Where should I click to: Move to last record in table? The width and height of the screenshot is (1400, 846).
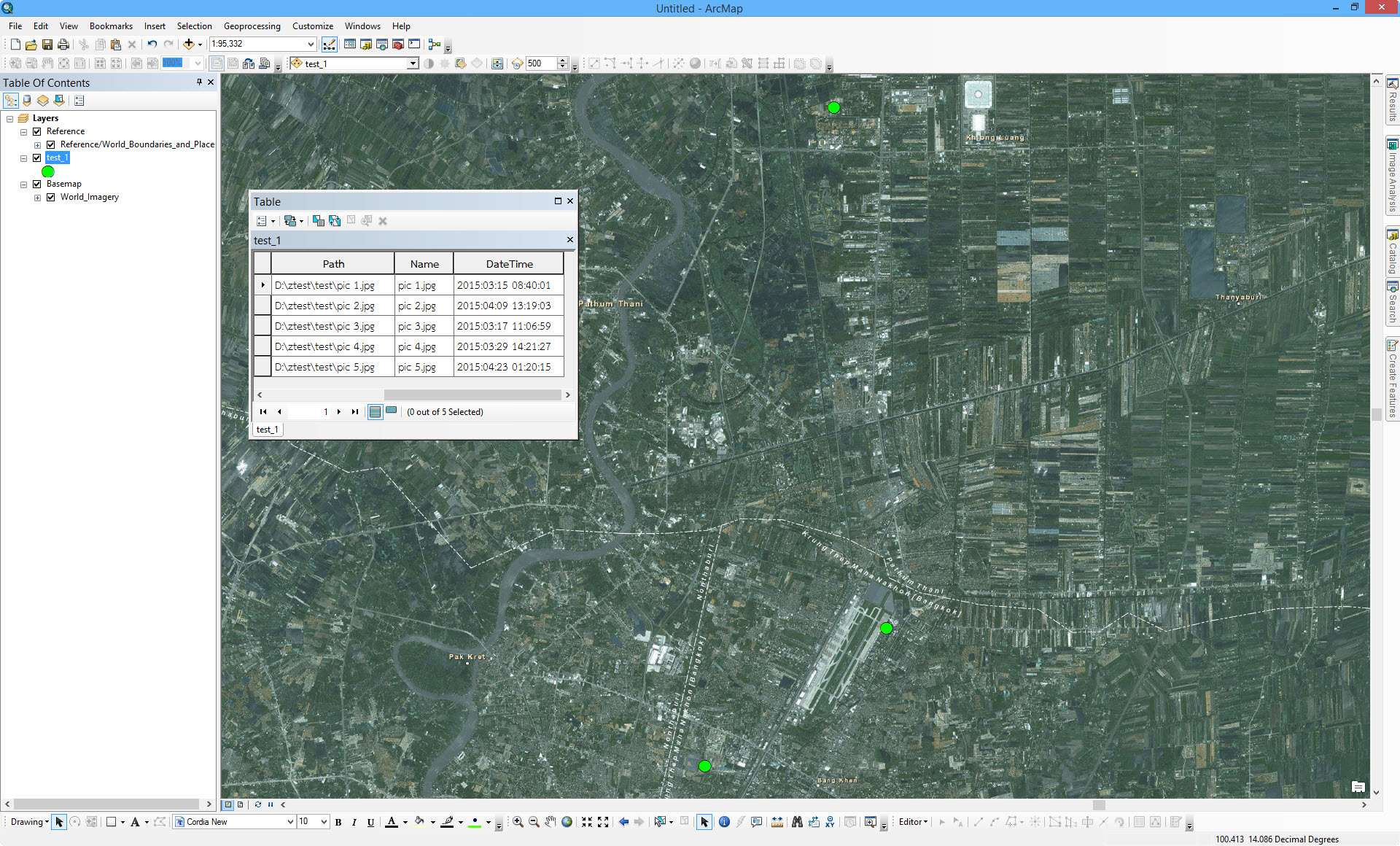(355, 412)
